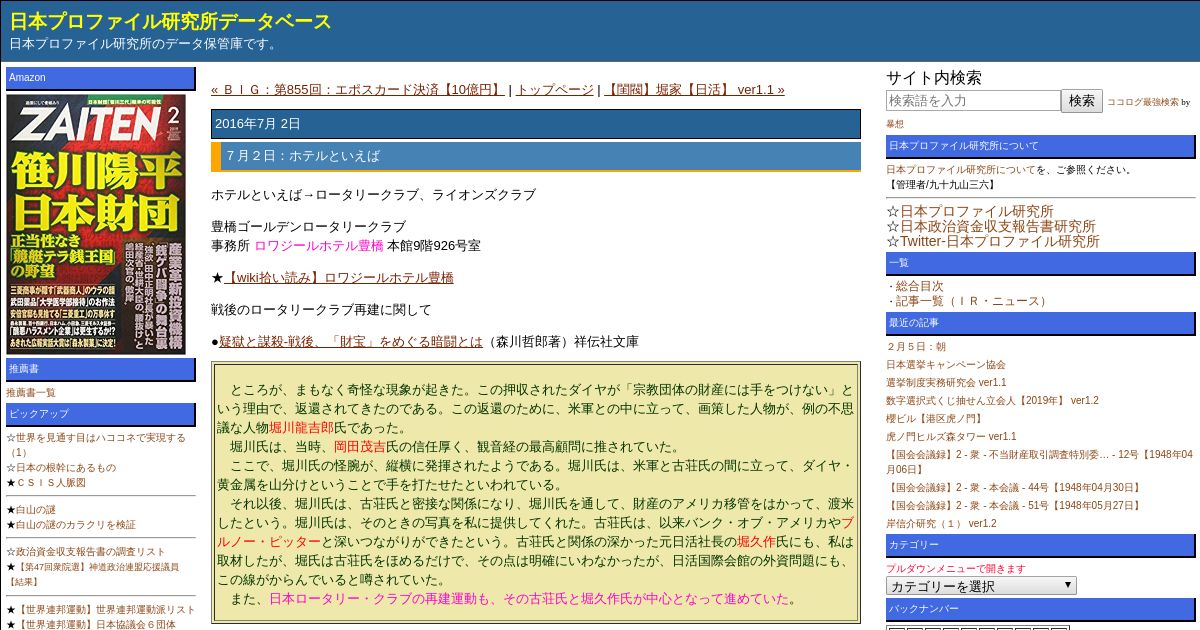
Task: Go to previous post about BIG 第855回
Action: pyautogui.click(x=358, y=89)
